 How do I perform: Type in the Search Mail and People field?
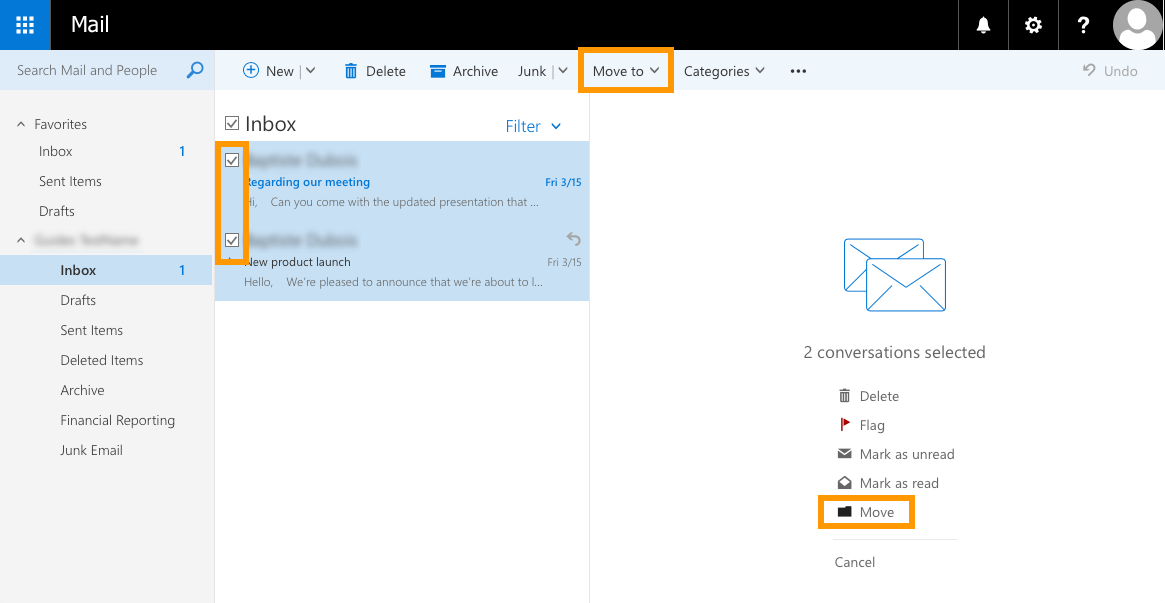pos(95,70)
